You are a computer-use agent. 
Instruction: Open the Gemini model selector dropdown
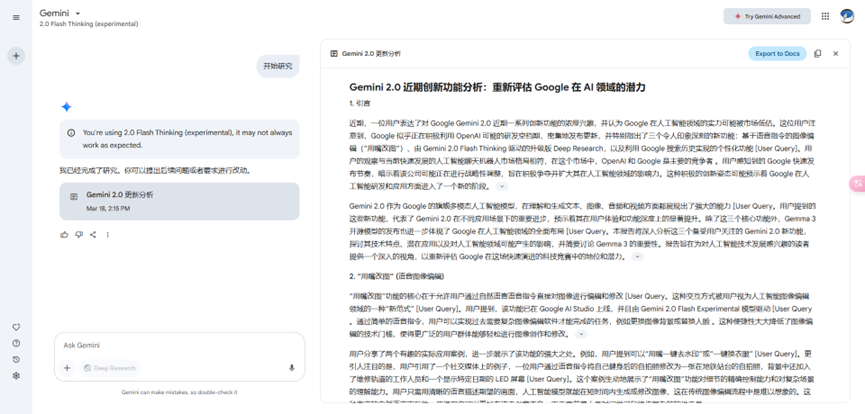(60, 13)
